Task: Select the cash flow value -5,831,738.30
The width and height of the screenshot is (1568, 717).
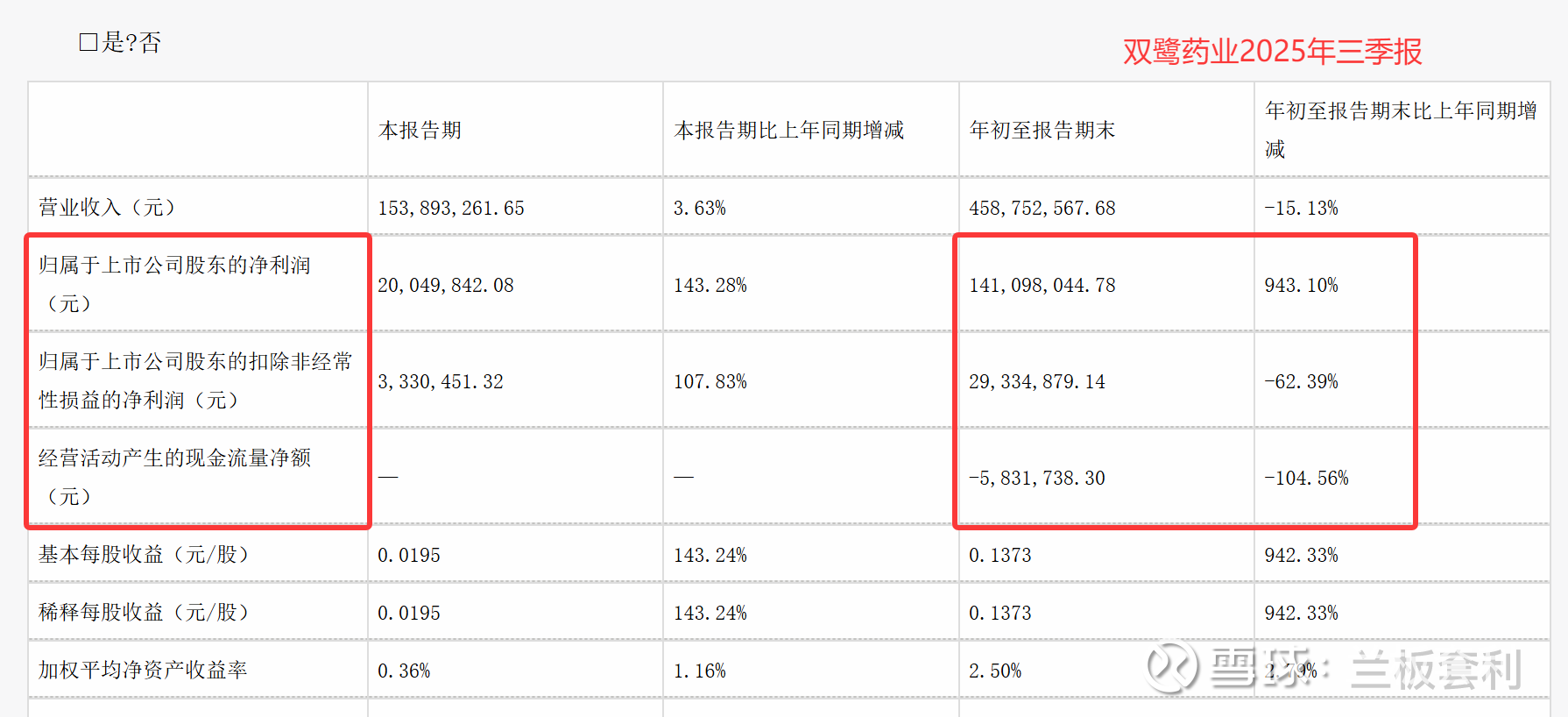Action: coord(1036,479)
